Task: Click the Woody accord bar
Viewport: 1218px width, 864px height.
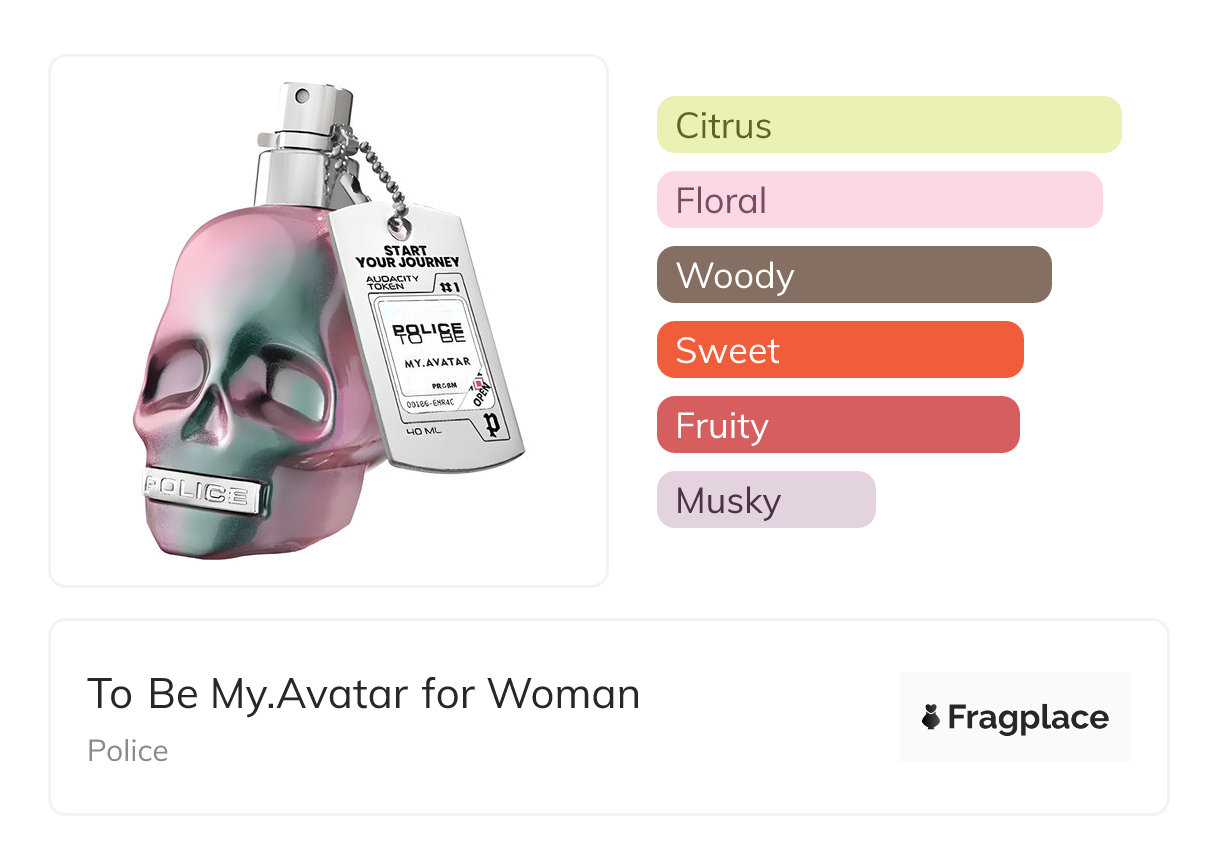Action: [x=853, y=275]
